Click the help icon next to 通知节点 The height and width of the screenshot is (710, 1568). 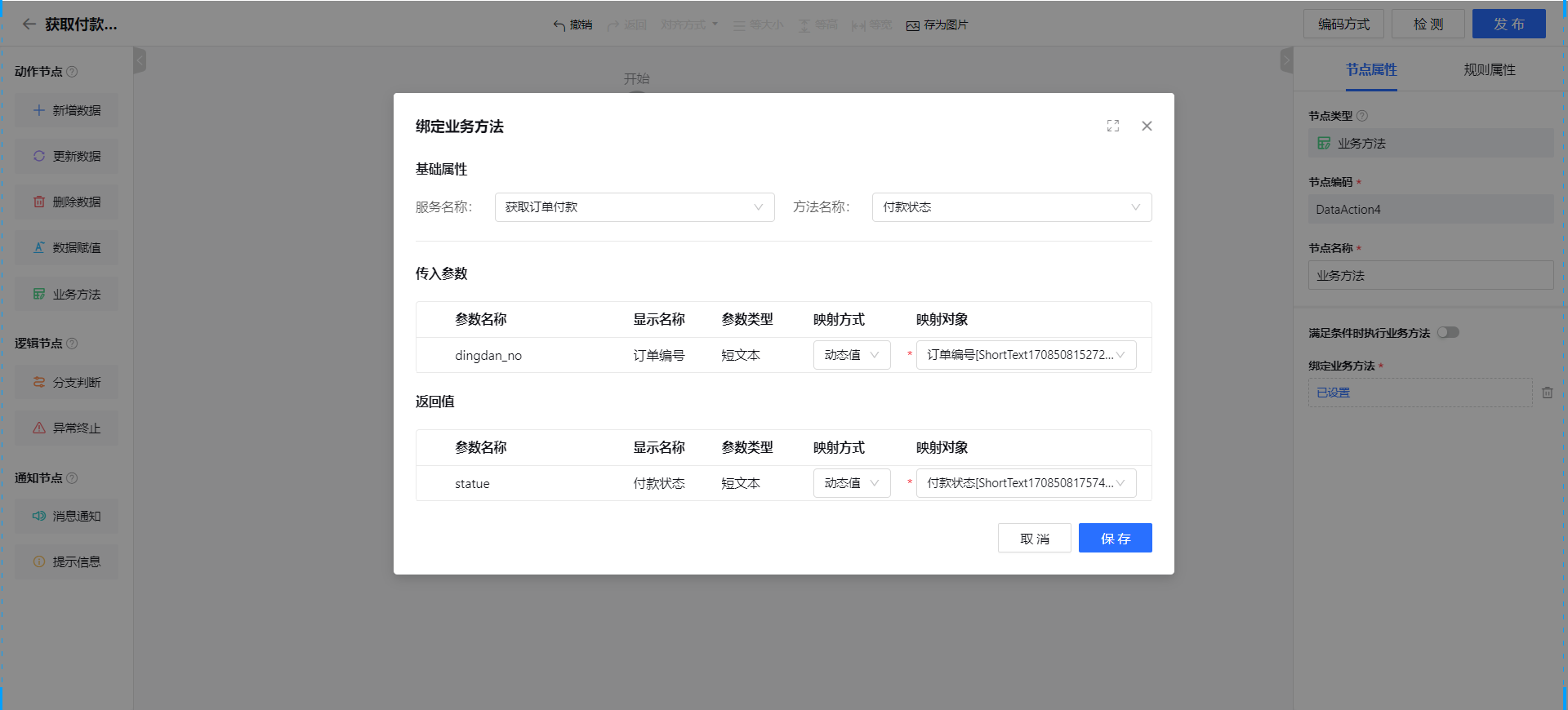[x=72, y=478]
